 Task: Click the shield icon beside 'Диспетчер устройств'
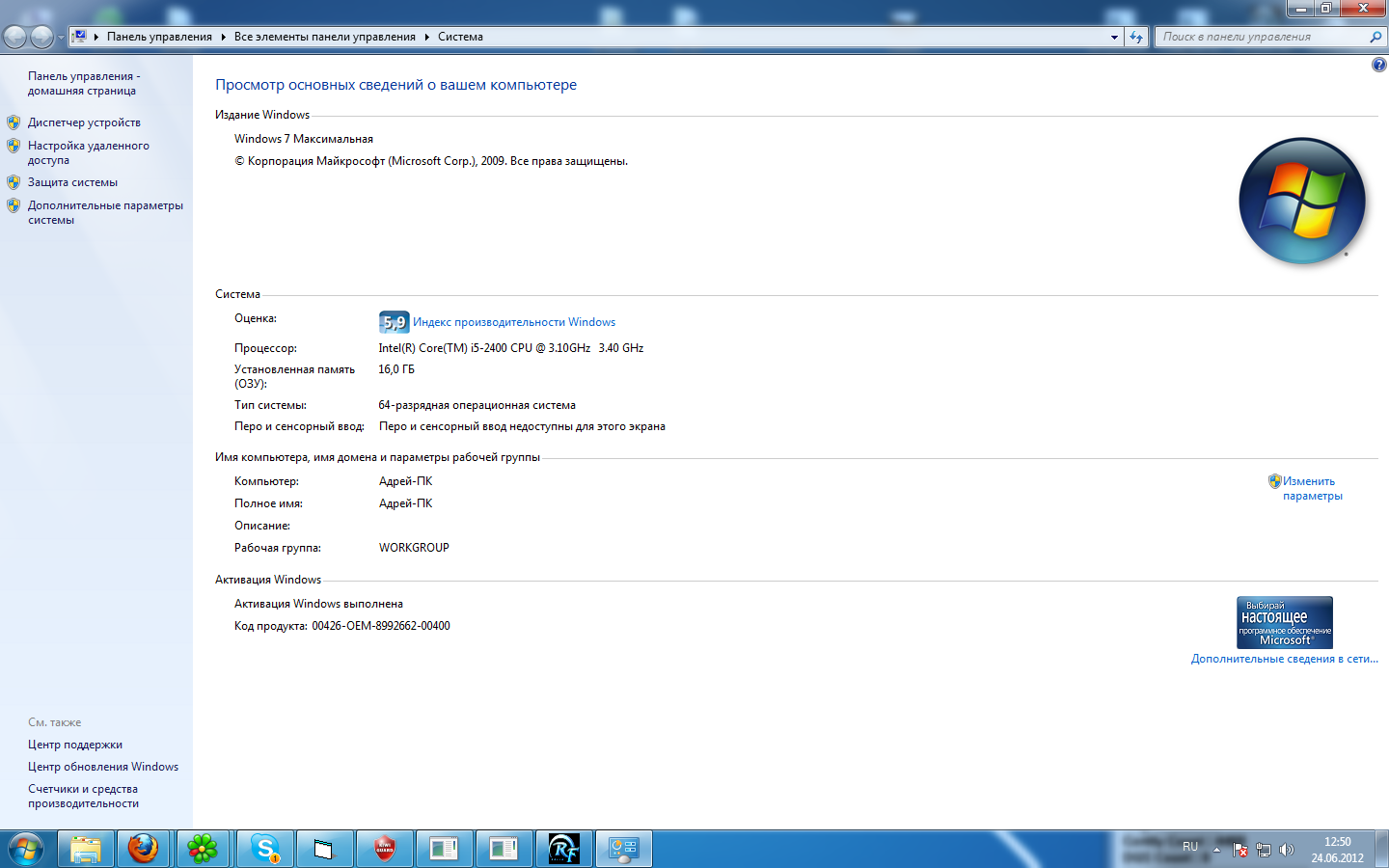(14, 122)
